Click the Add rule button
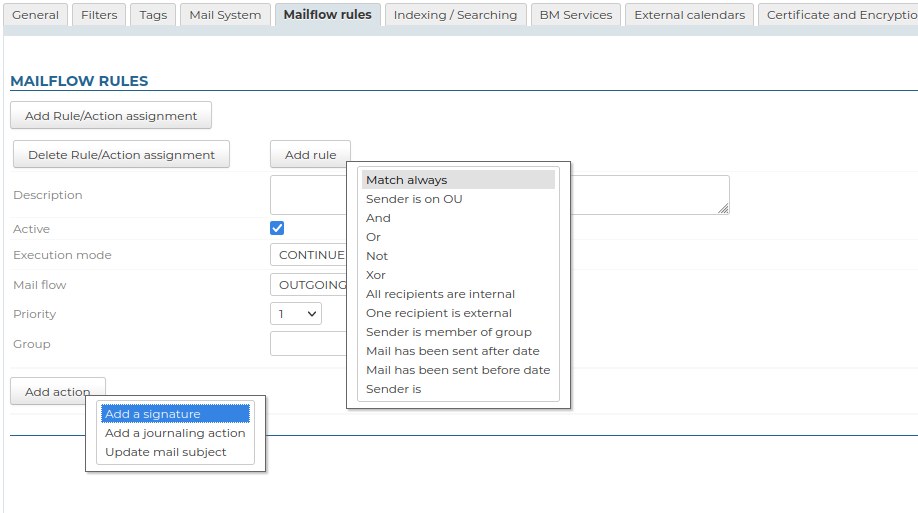The width and height of the screenshot is (918, 513). [310, 155]
